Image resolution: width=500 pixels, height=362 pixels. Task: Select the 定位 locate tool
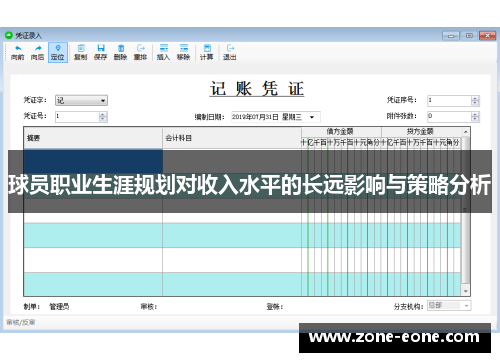pyautogui.click(x=58, y=53)
